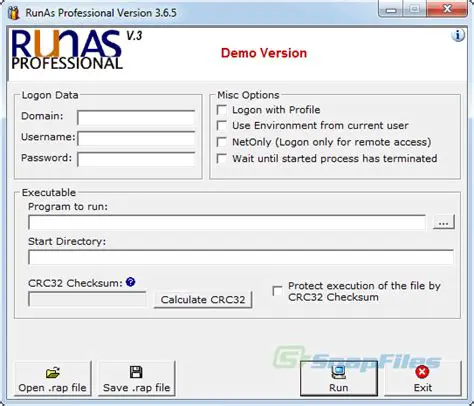Click the RunAs app icon in the title bar
The width and height of the screenshot is (474, 406).
pyautogui.click(x=14, y=13)
